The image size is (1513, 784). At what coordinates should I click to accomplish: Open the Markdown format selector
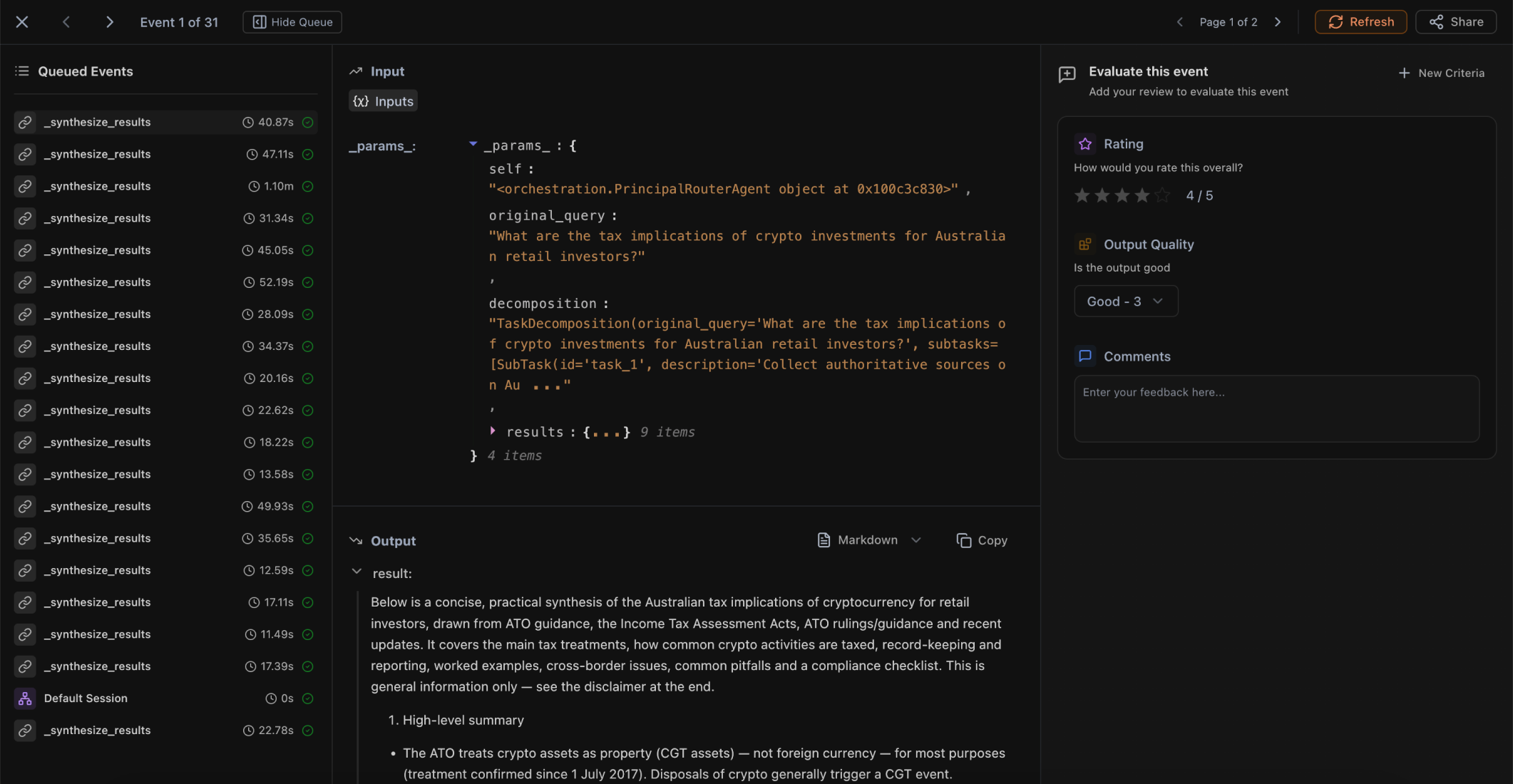(868, 540)
